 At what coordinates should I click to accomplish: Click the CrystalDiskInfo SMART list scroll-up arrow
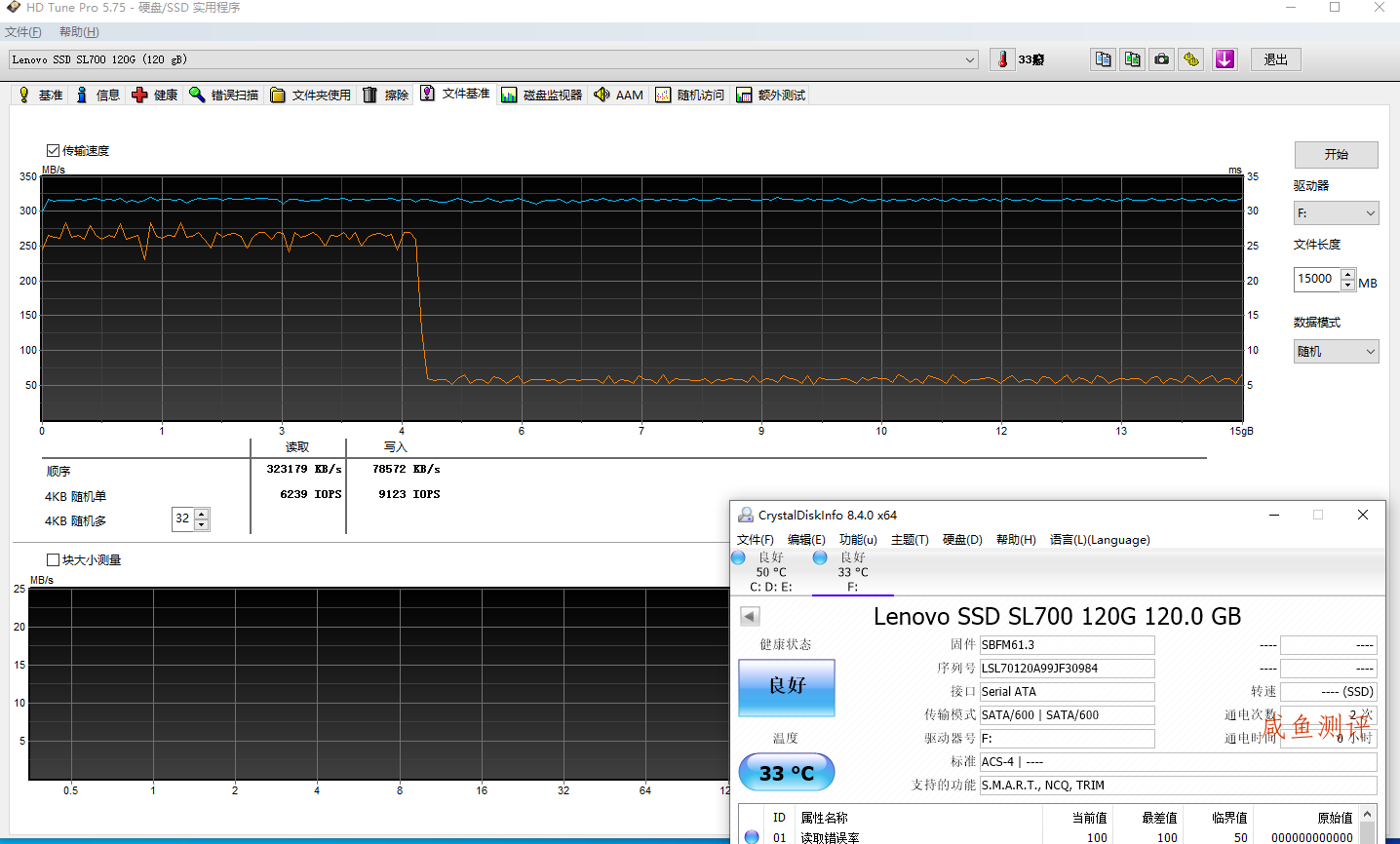pyautogui.click(x=1367, y=814)
